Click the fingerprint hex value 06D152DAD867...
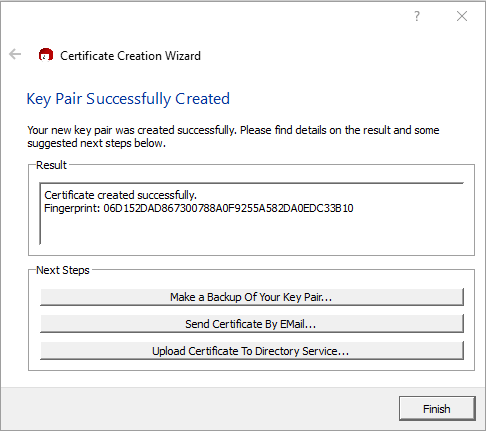 click(x=228, y=208)
